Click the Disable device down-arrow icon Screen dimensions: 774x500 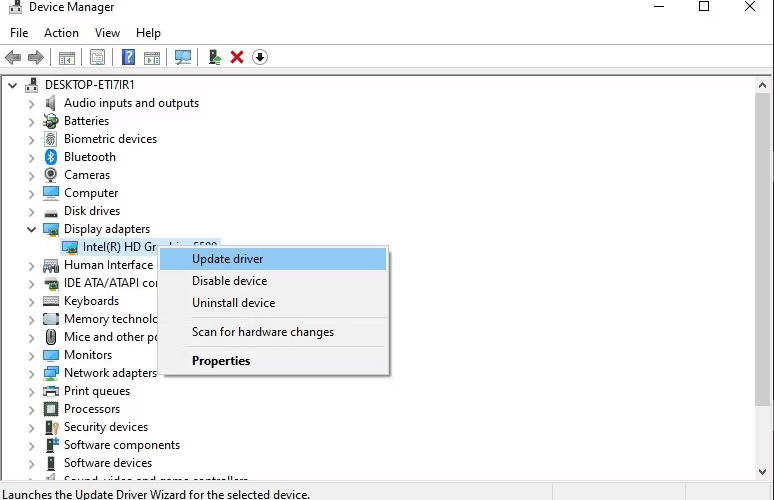coord(260,57)
